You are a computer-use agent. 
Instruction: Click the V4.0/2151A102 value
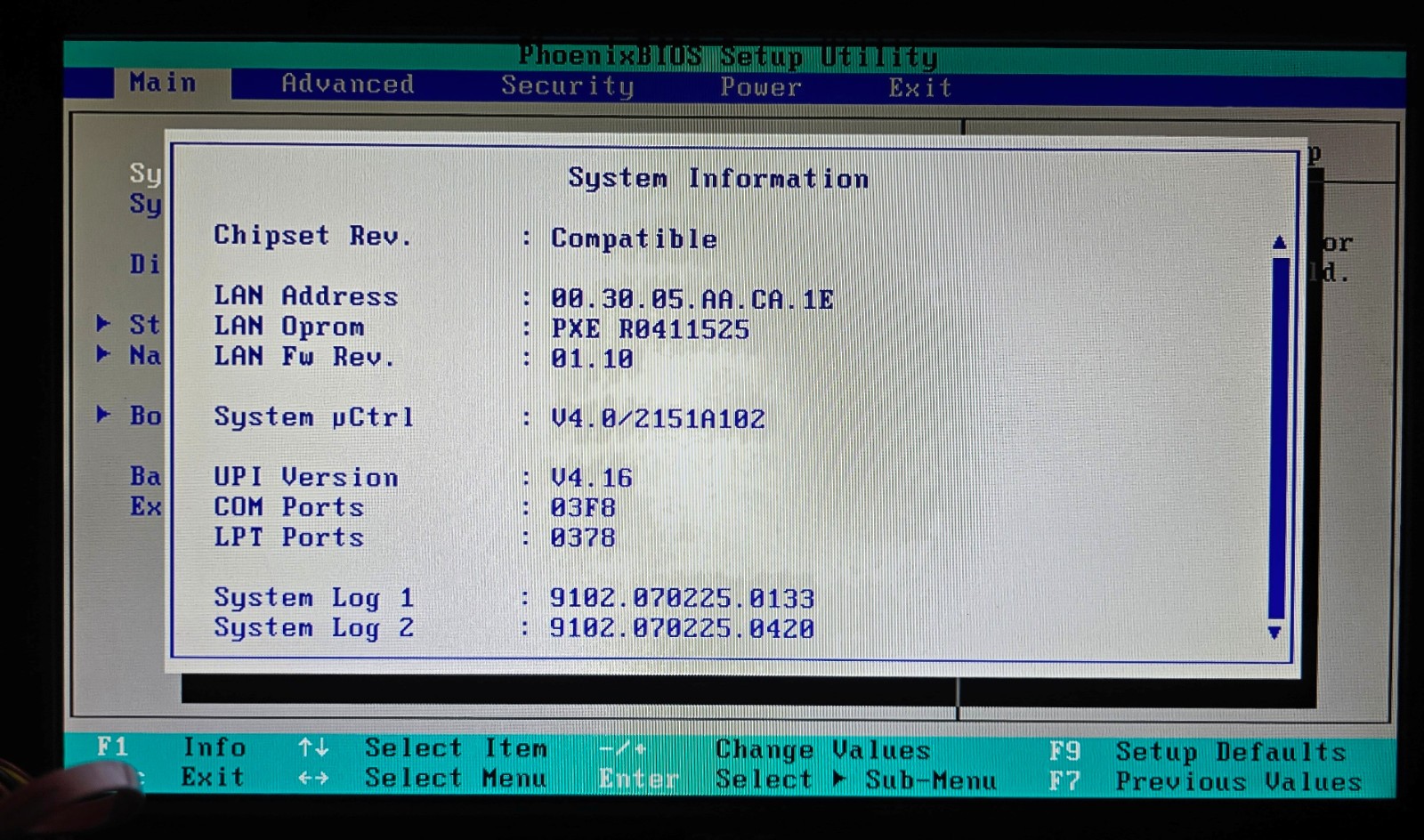coord(658,418)
